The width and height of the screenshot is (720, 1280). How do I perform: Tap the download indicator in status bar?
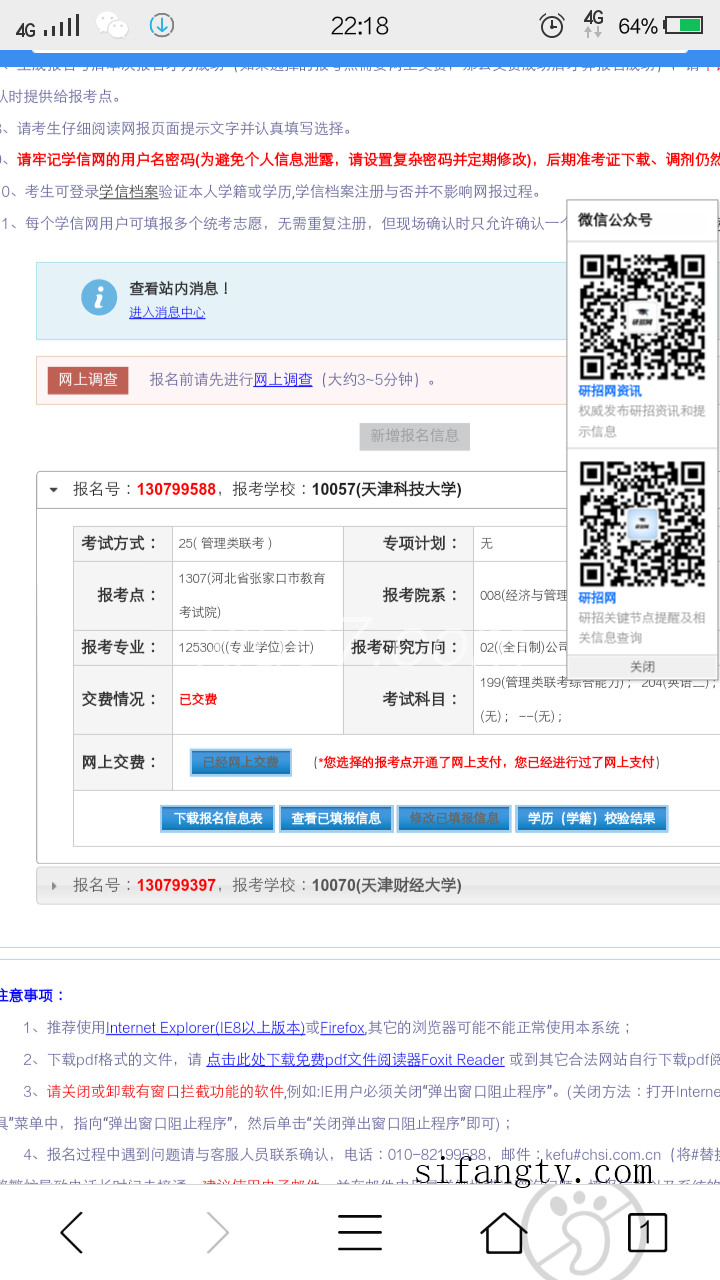click(161, 25)
